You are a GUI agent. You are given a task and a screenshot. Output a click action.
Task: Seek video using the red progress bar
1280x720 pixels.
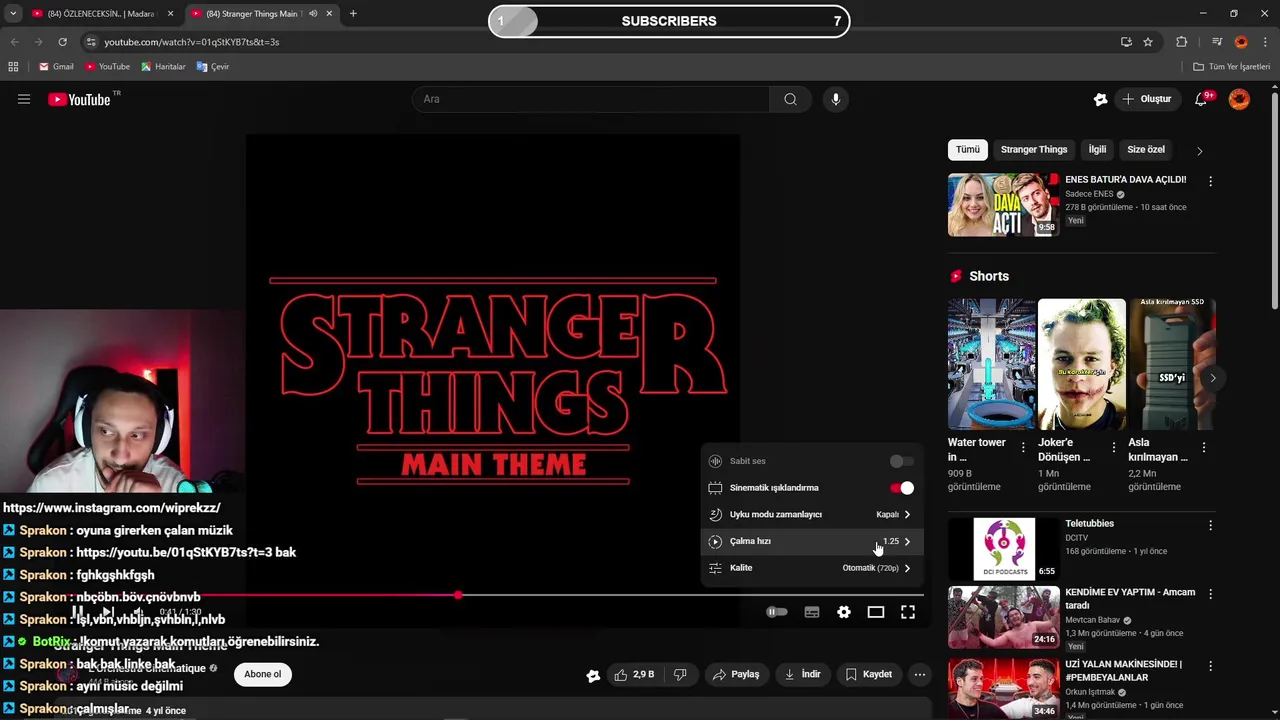point(585,595)
